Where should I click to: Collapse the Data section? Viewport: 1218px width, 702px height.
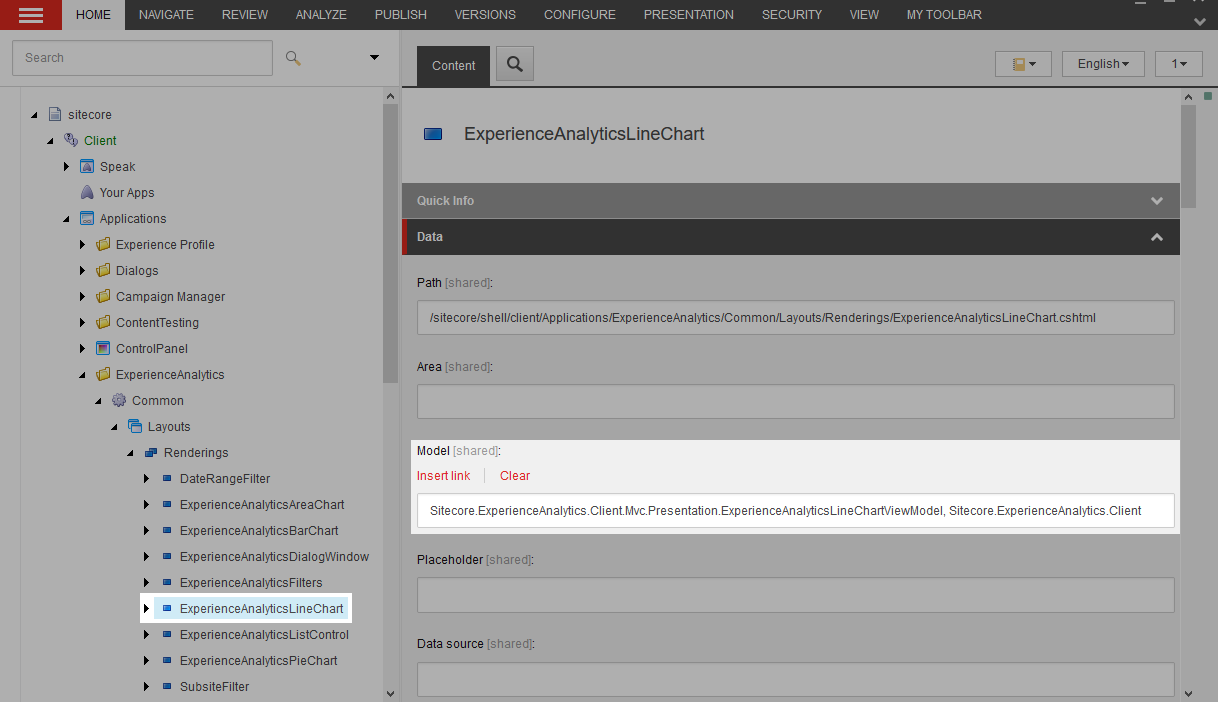pyautogui.click(x=791, y=237)
